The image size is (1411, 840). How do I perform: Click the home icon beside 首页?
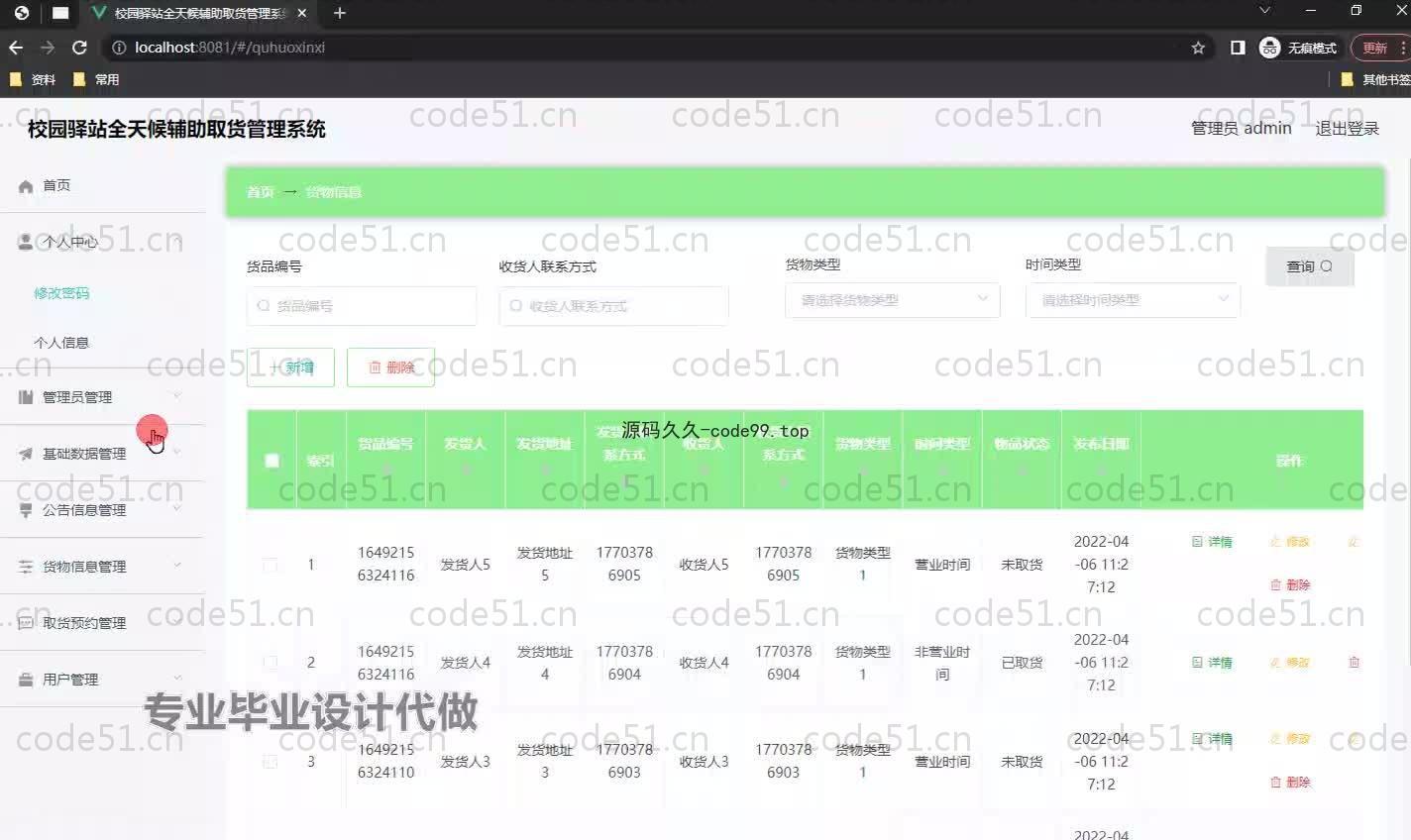[26, 186]
